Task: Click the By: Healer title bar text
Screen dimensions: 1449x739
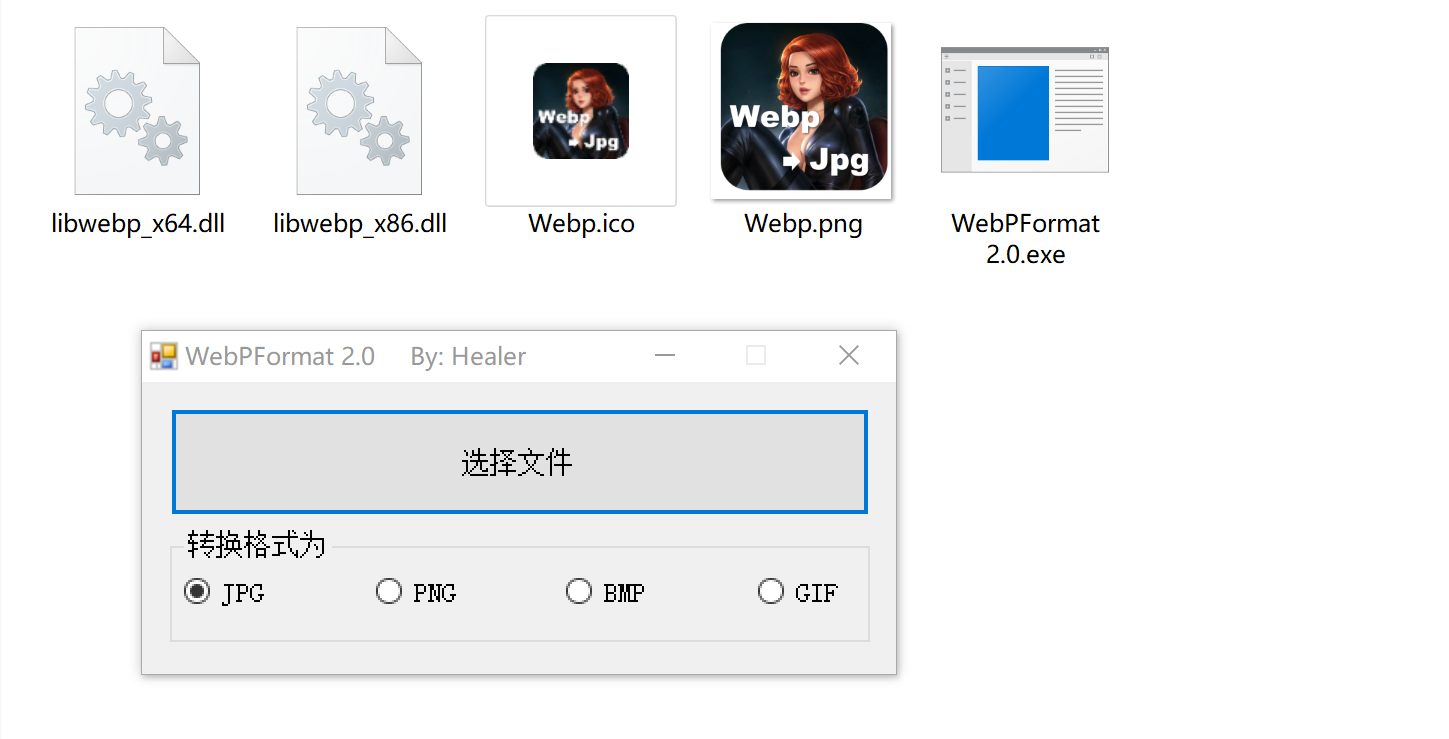Action: tap(467, 356)
